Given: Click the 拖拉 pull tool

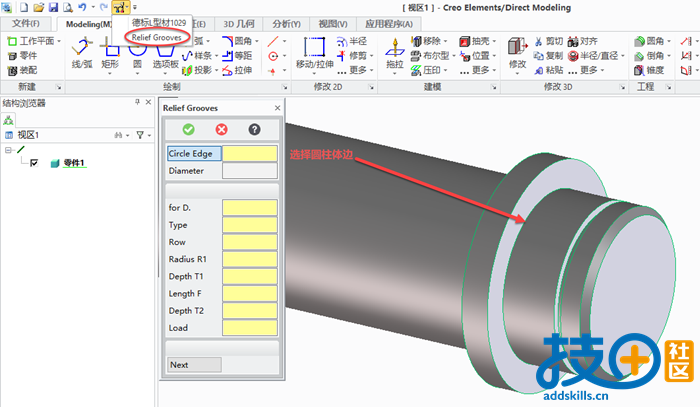Looking at the screenshot, I should (x=395, y=53).
